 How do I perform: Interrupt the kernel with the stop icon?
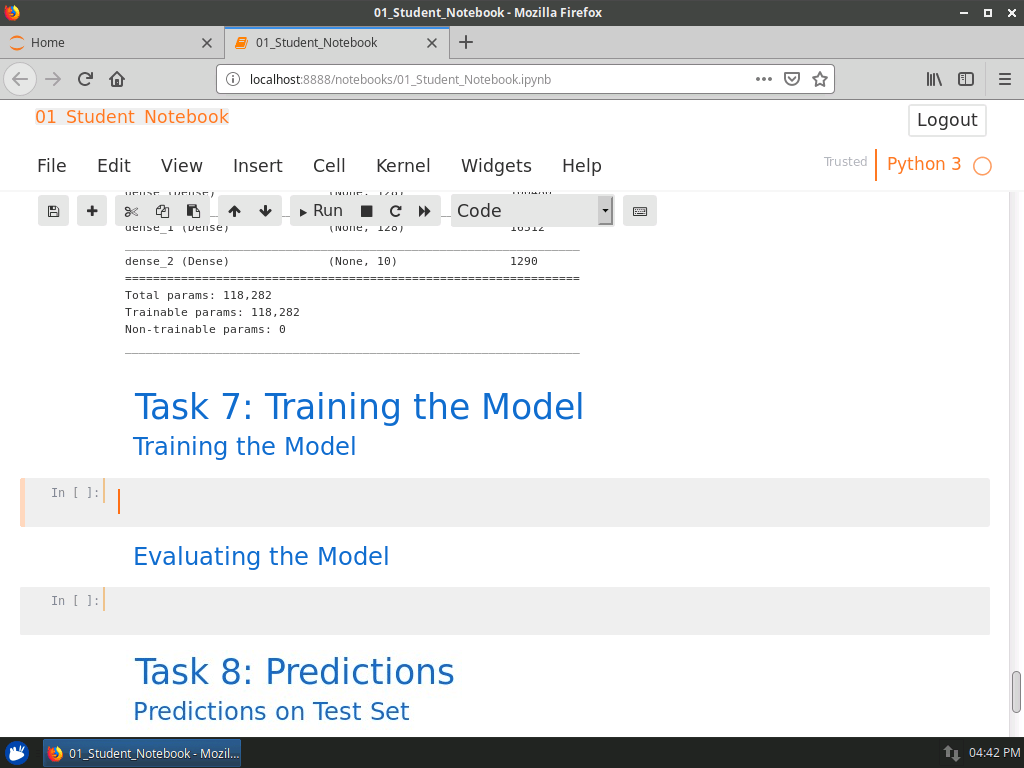(x=366, y=211)
